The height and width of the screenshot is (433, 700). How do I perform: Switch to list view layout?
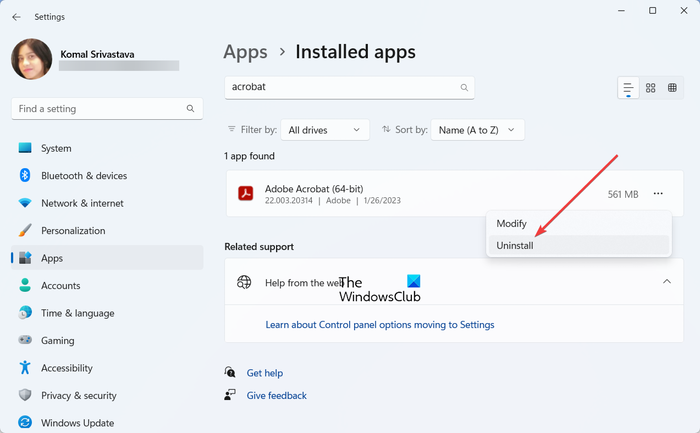pos(628,88)
